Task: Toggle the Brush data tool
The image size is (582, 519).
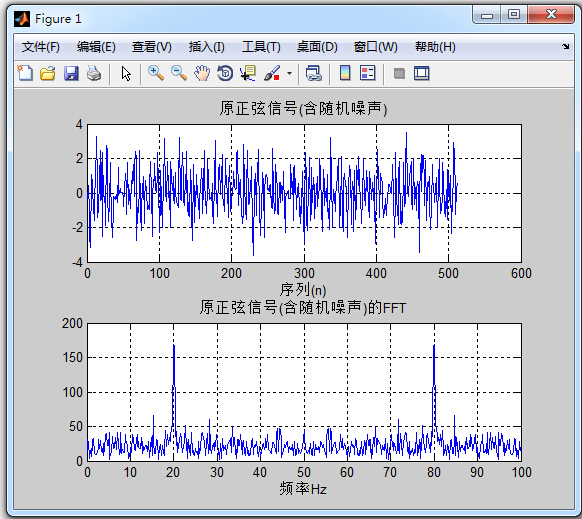Action: click(x=272, y=73)
